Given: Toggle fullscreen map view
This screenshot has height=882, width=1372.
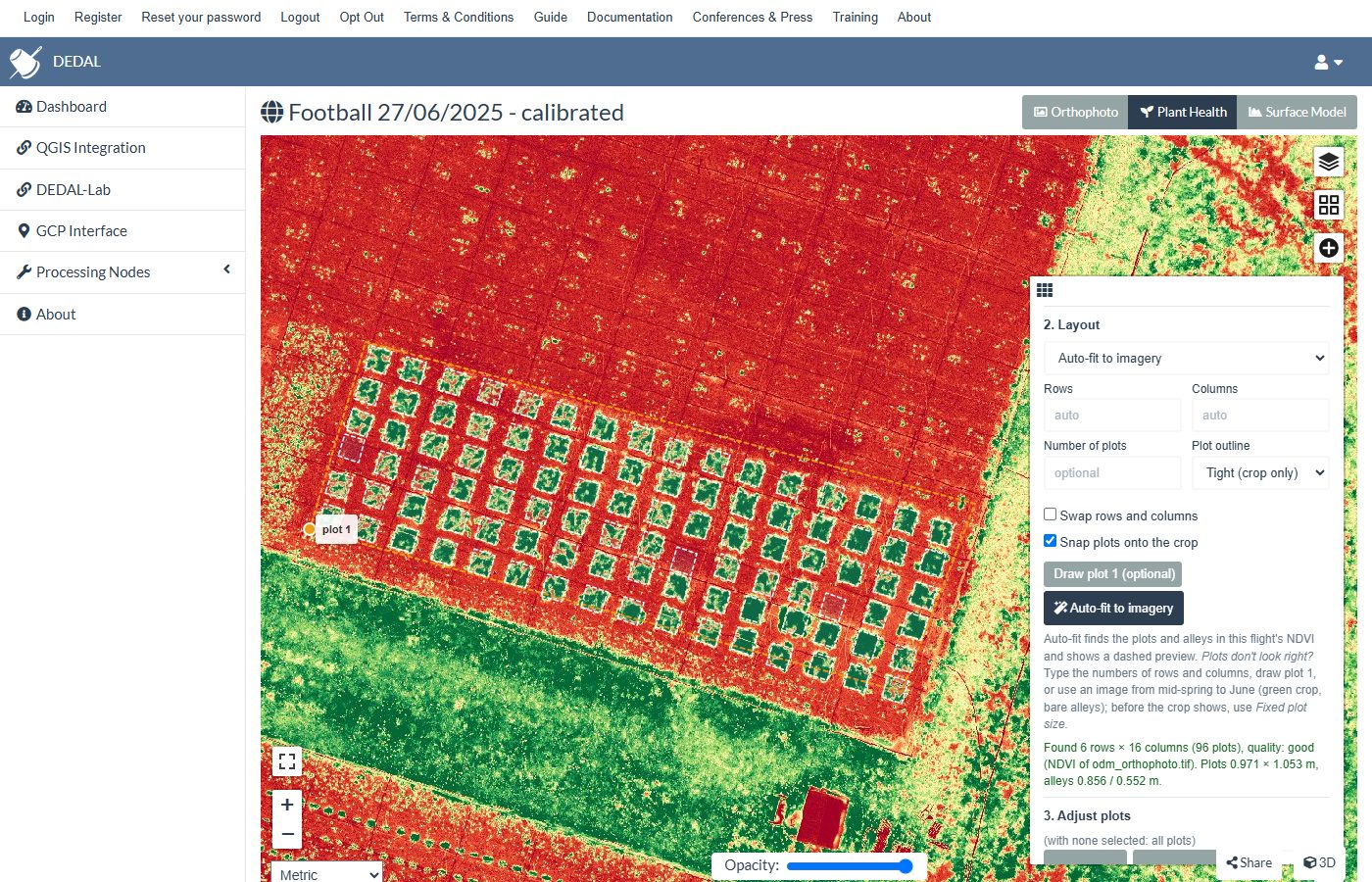Looking at the screenshot, I should (287, 761).
